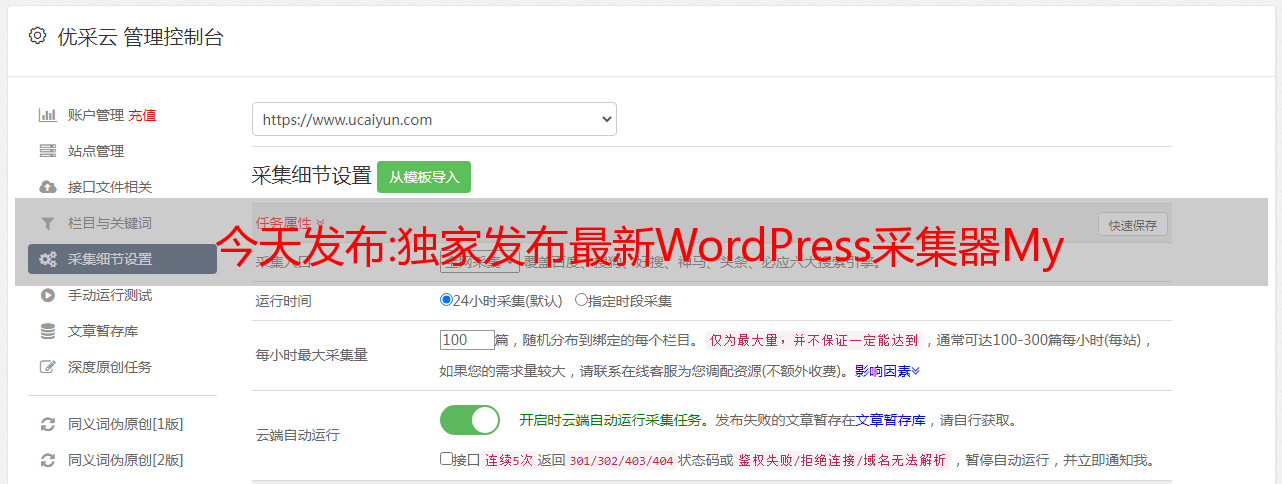Expand the 影响因素 details link
This screenshot has width=1282, height=484.
tap(887, 371)
